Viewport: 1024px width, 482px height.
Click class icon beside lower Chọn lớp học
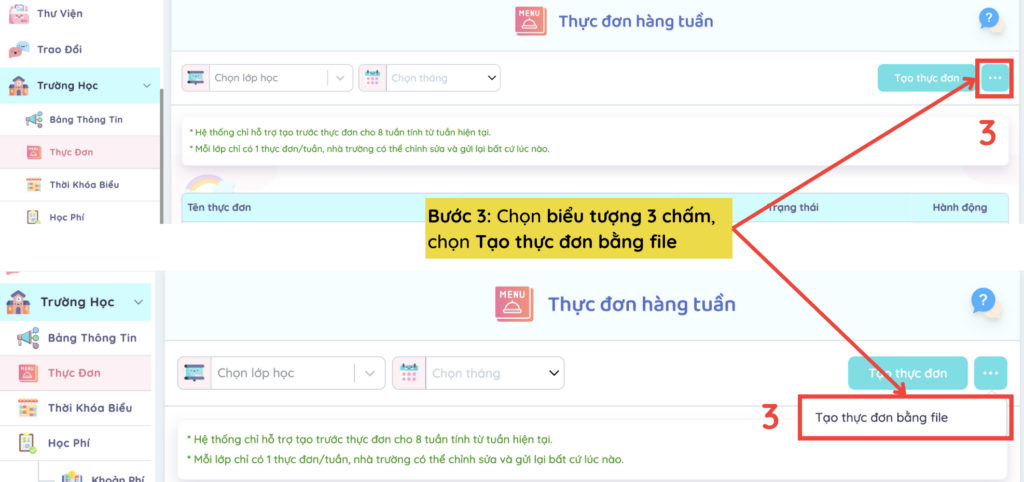point(194,373)
